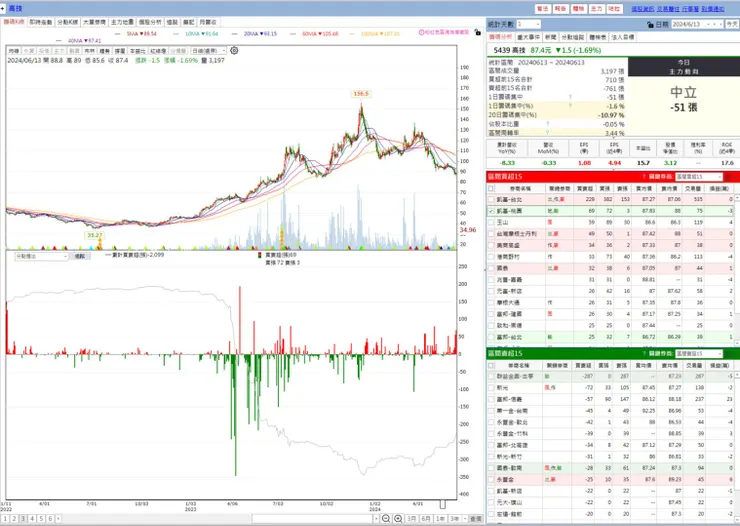
Task: Click the 20MA legend color line
Action: [235, 34]
